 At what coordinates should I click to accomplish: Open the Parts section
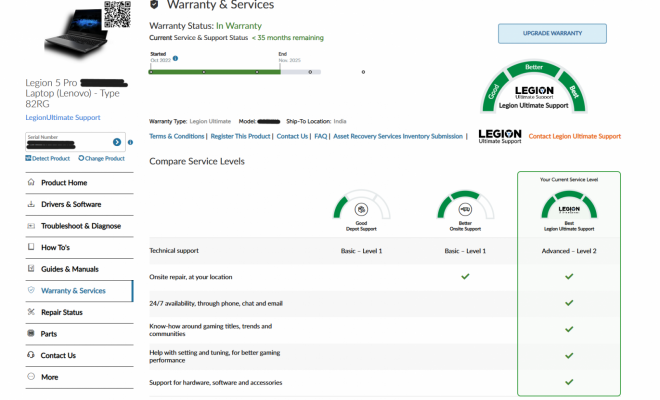[x=79, y=334]
